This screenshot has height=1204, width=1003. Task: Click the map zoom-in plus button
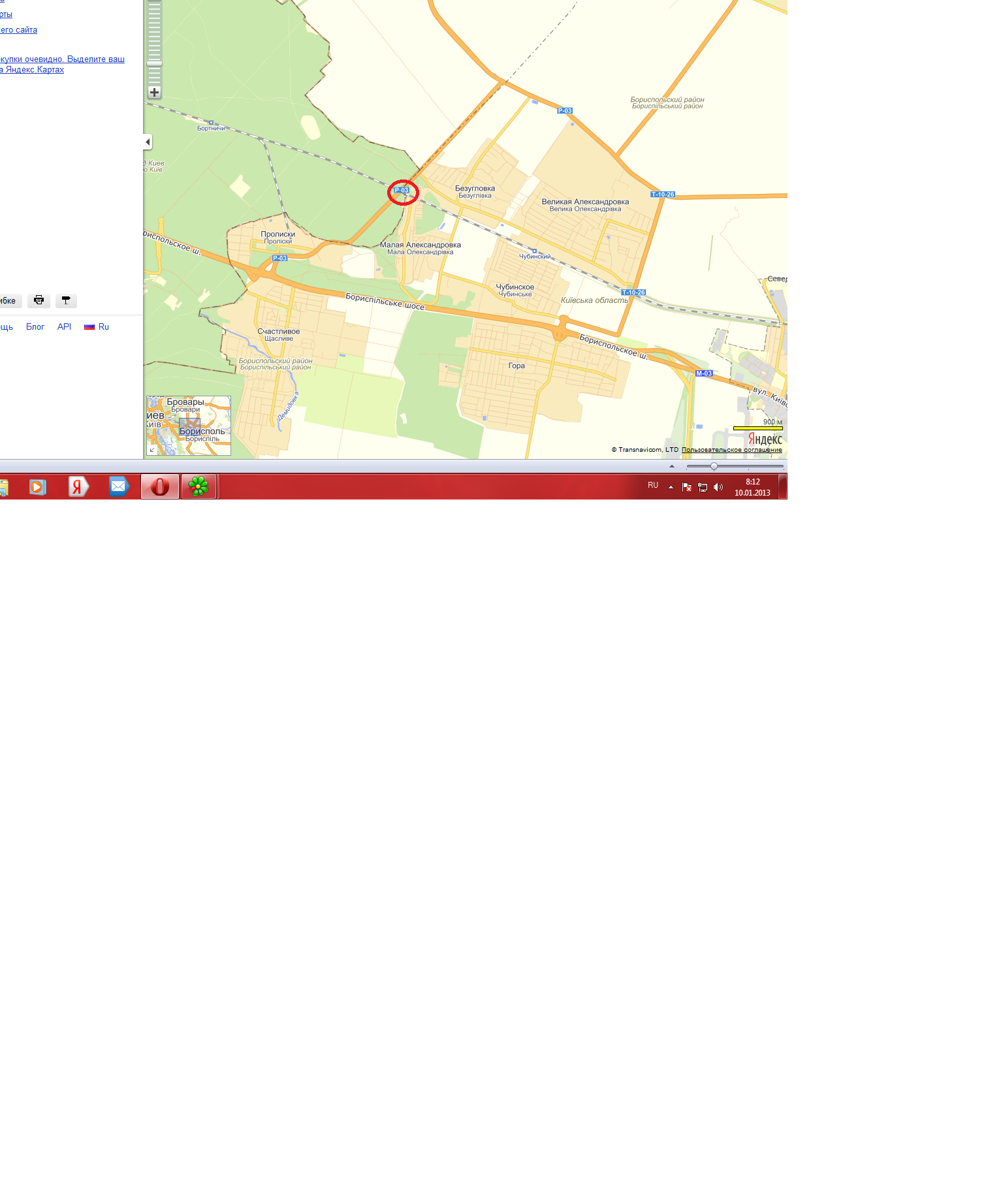154,92
